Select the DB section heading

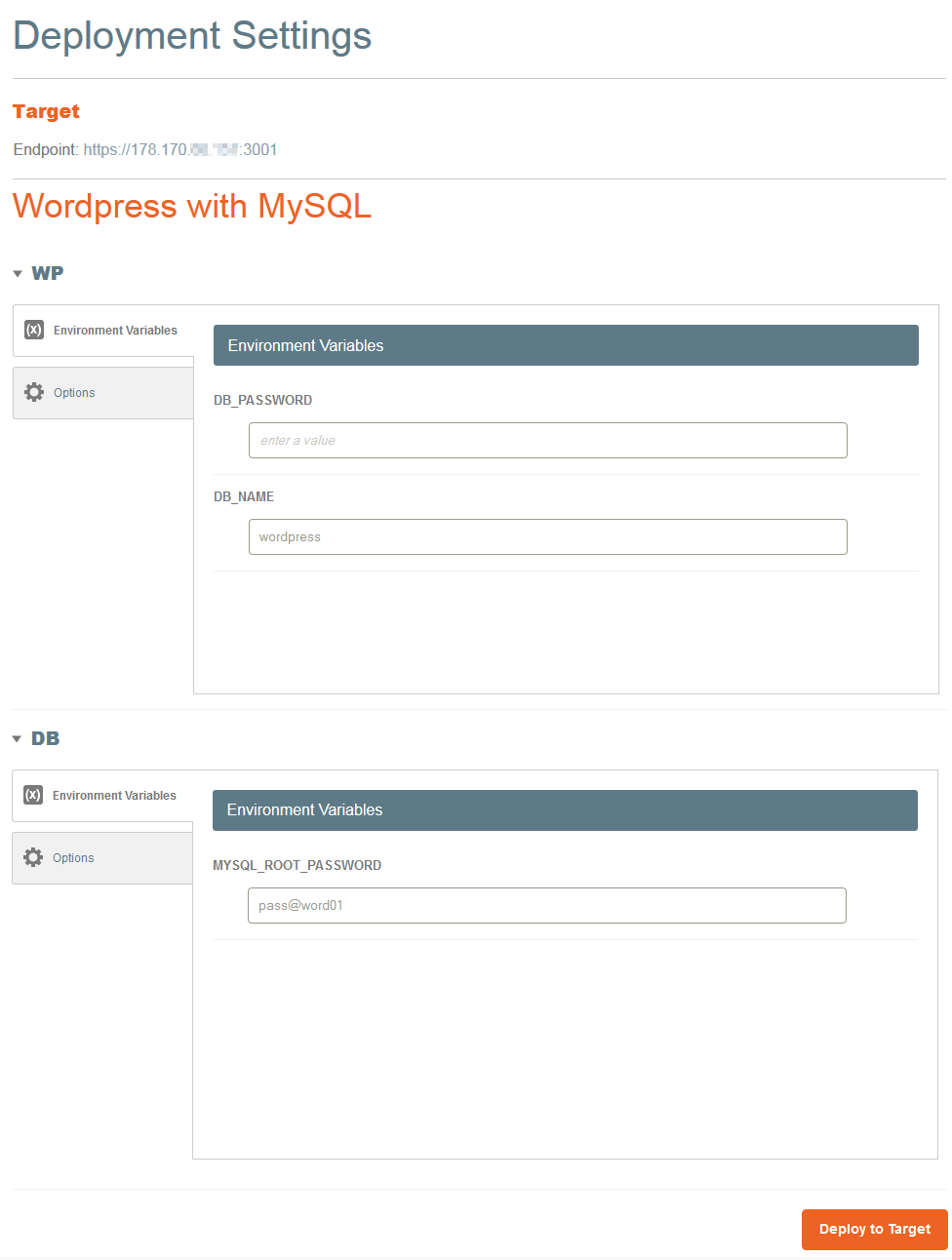45,738
